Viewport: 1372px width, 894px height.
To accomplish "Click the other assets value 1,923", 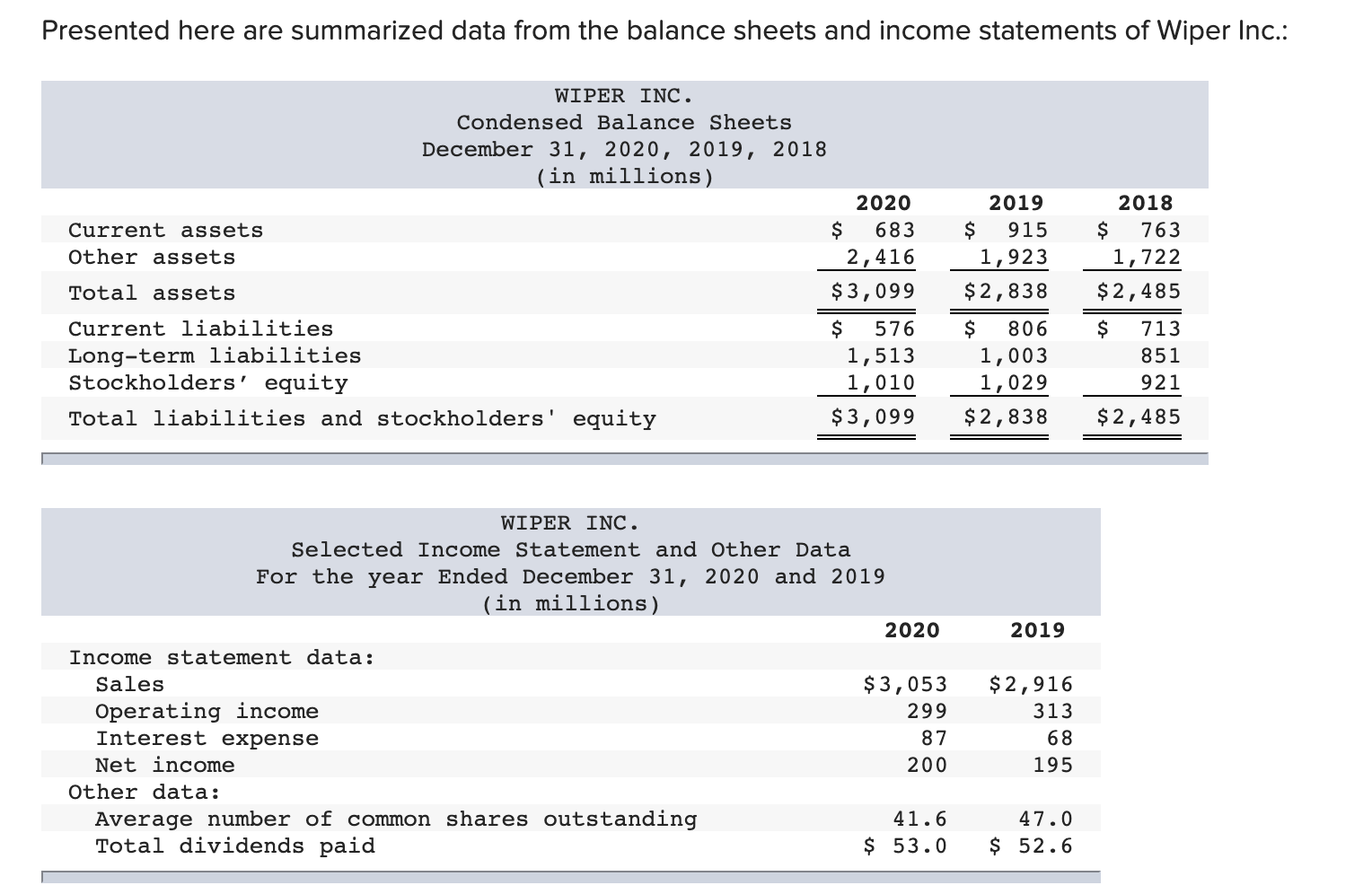I will [x=1014, y=258].
